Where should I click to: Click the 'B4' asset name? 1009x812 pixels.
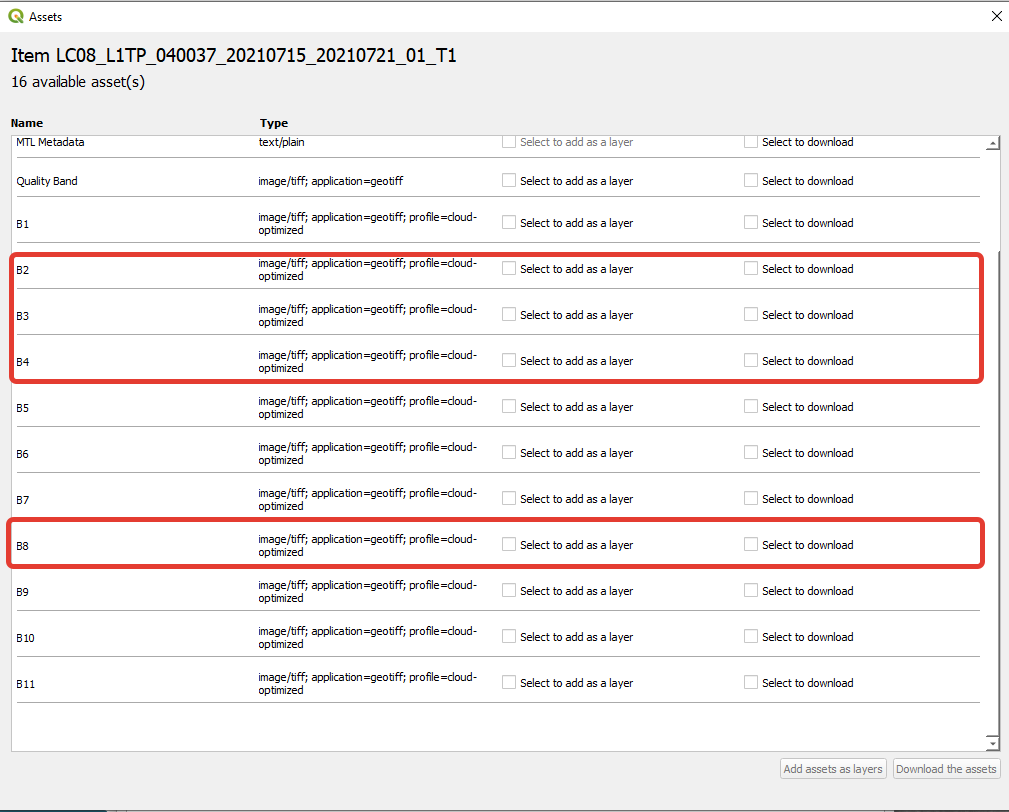[x=23, y=362]
